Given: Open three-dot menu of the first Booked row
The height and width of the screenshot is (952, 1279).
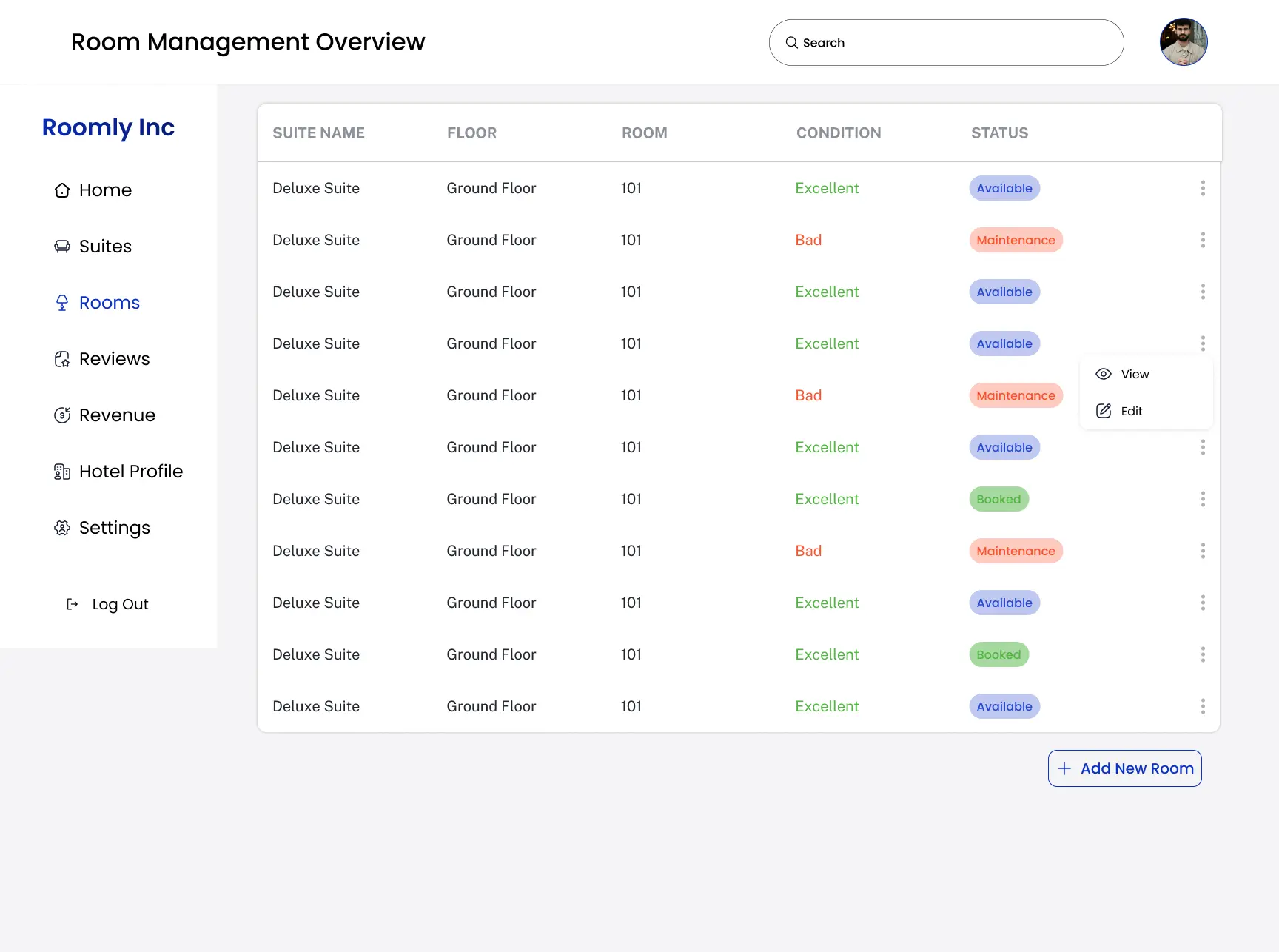Looking at the screenshot, I should point(1203,499).
